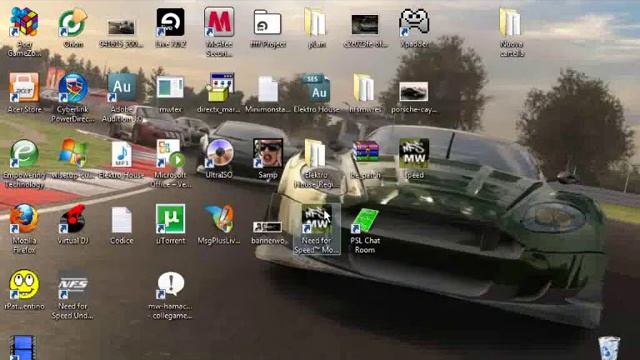640x360 pixels.
Task: Select the WinRAR archive icon
Action: (365, 152)
